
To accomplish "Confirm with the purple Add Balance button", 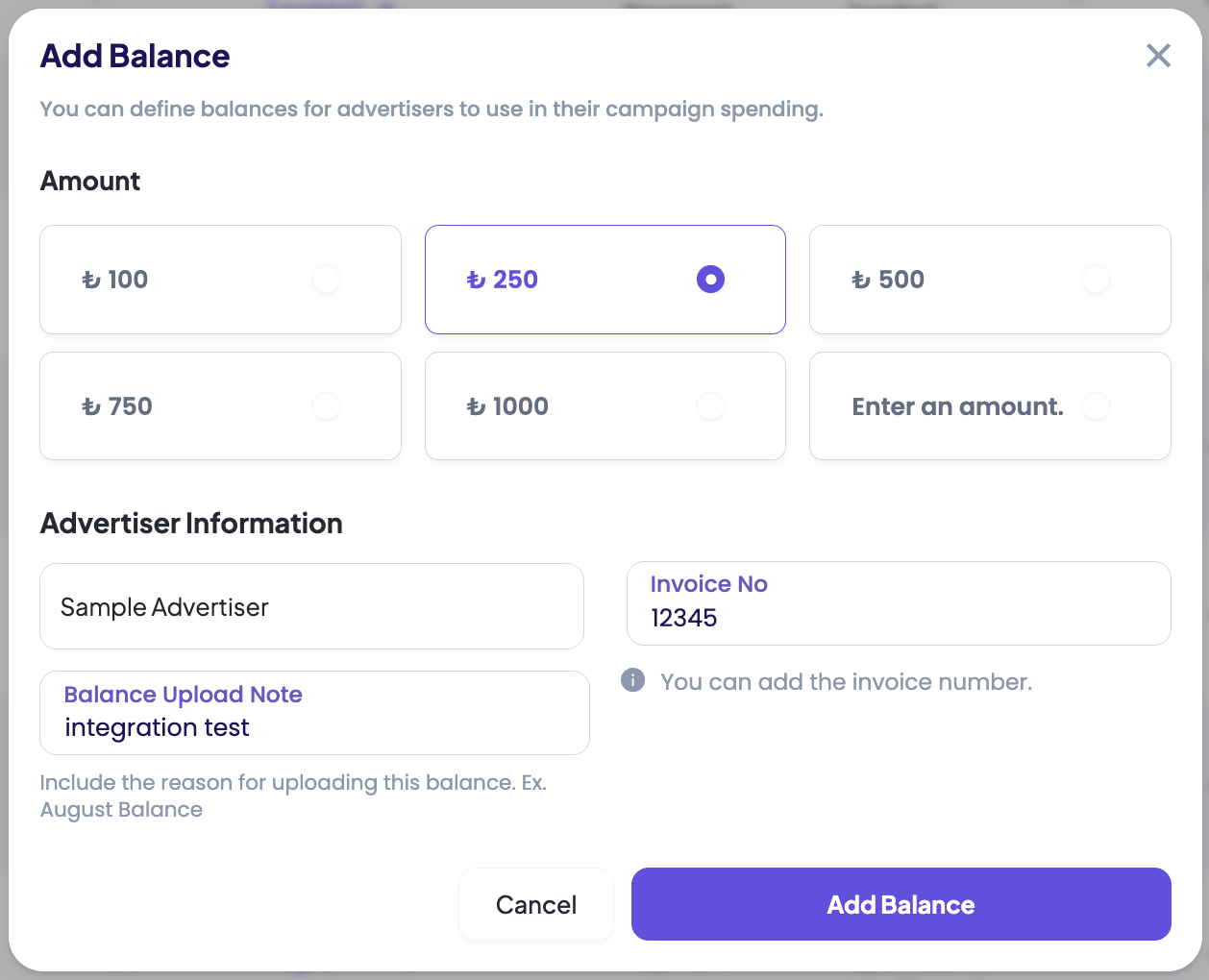I will [901, 904].
